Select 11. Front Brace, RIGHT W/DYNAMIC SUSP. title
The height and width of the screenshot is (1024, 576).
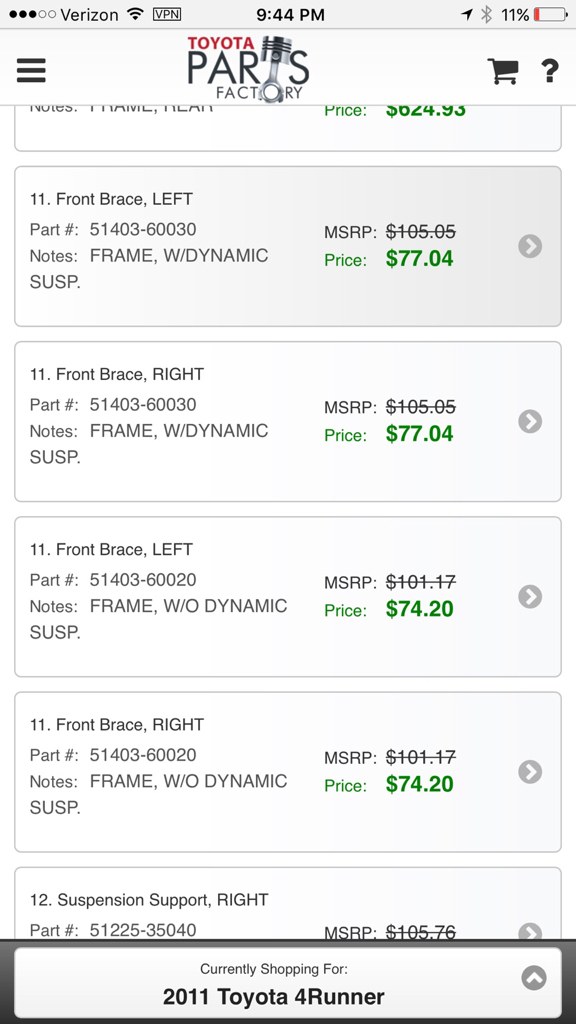pyautogui.click(x=117, y=374)
